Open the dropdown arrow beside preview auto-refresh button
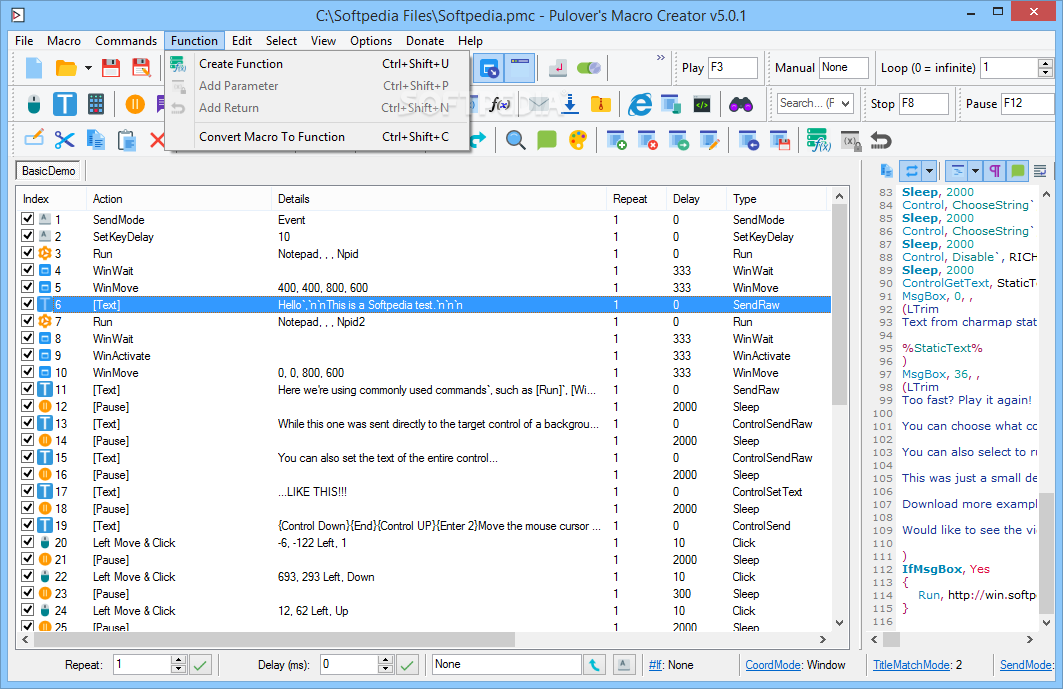Viewport: 1063px width, 689px height. [x=930, y=171]
